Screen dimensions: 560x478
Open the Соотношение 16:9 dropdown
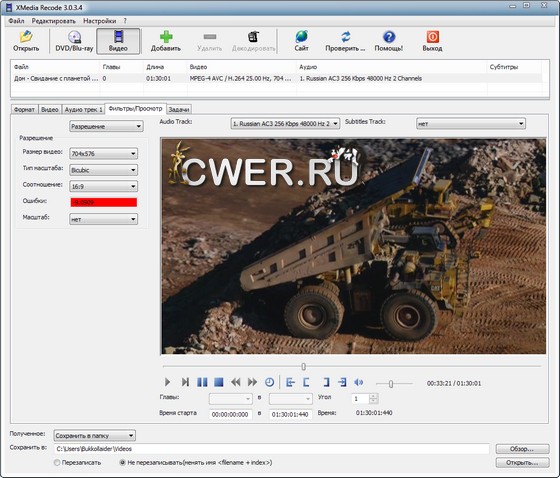[103, 186]
